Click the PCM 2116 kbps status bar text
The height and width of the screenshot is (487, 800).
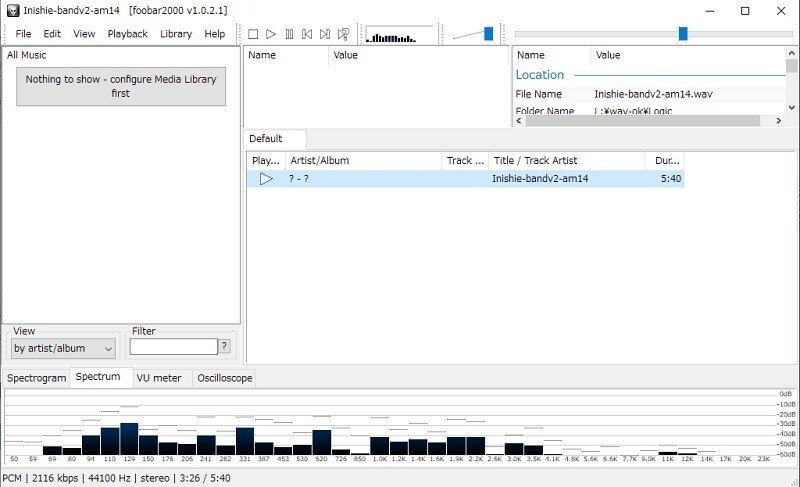(x=40, y=478)
